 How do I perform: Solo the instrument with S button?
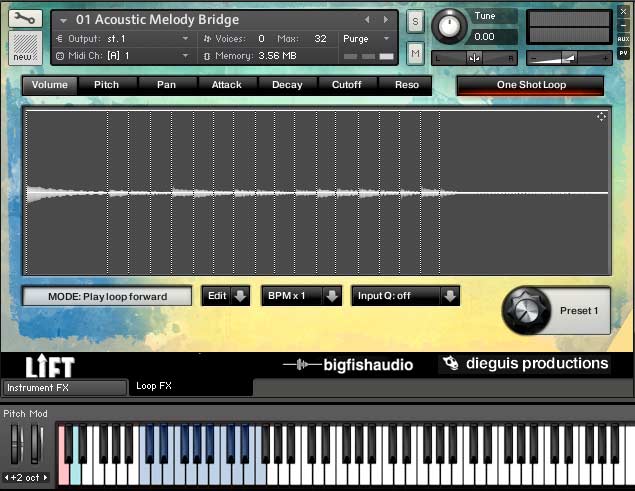[415, 21]
